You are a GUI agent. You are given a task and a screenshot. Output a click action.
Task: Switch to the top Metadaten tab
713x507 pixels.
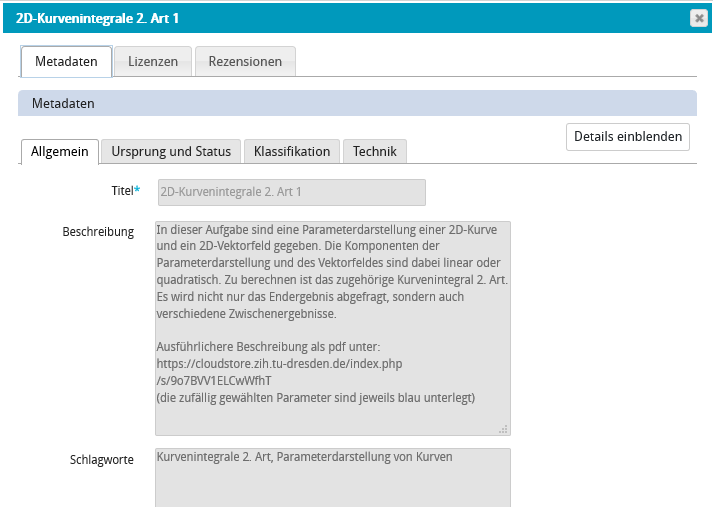point(66,61)
